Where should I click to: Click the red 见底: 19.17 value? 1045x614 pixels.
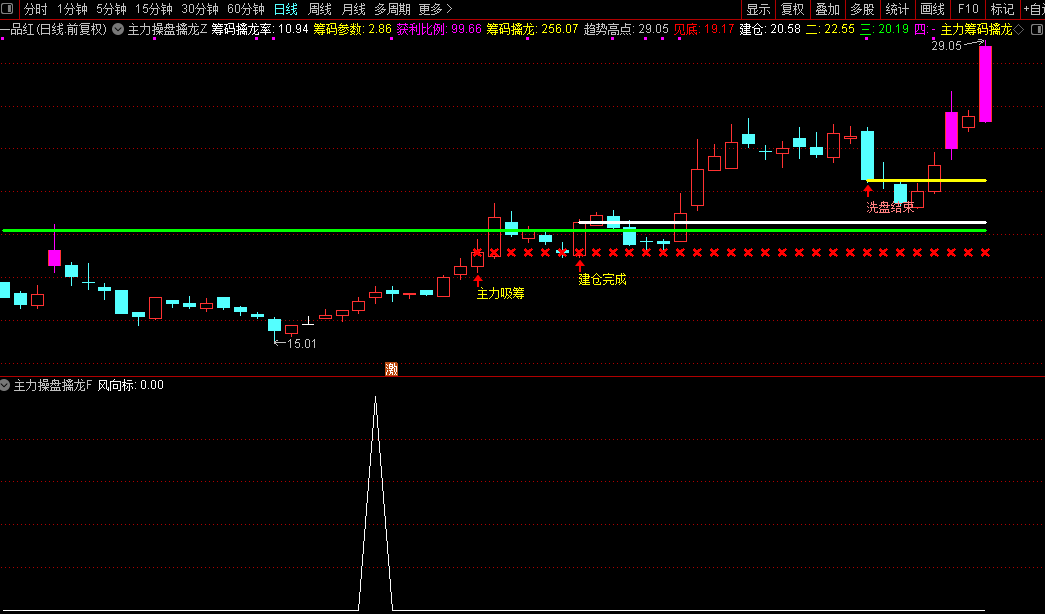(x=704, y=29)
